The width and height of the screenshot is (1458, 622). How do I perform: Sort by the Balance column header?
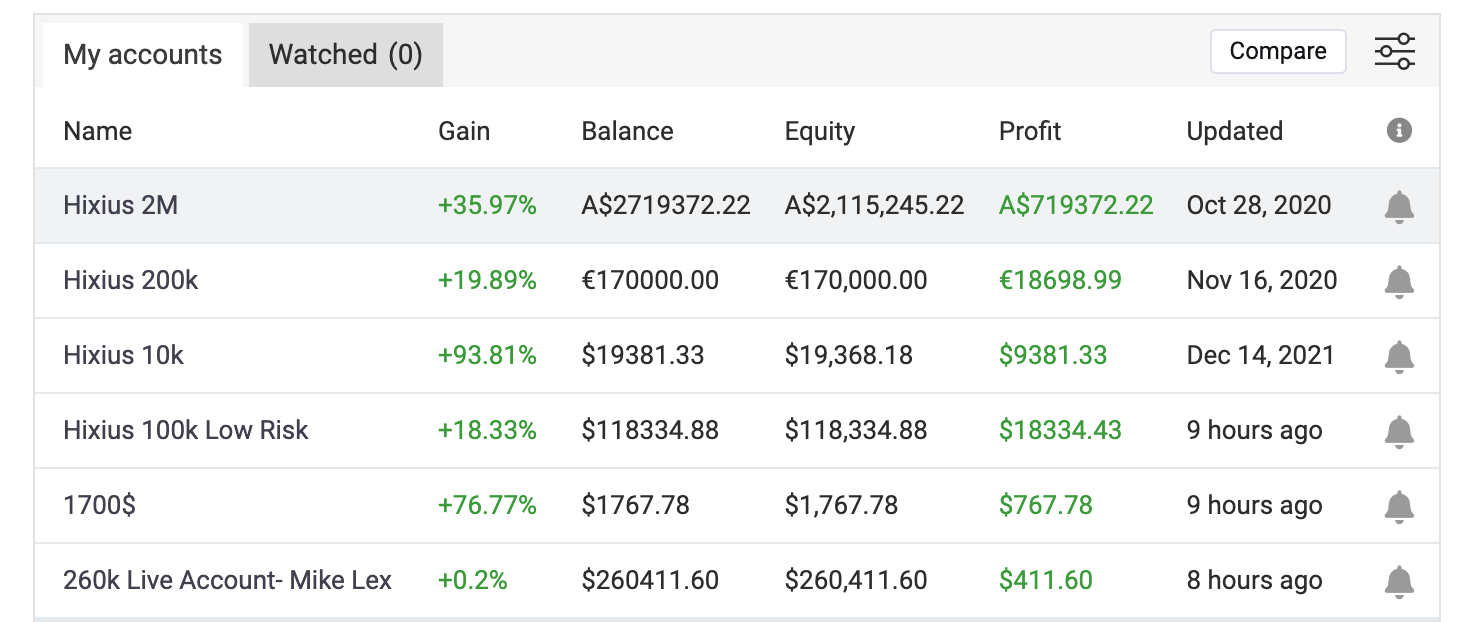click(x=627, y=131)
